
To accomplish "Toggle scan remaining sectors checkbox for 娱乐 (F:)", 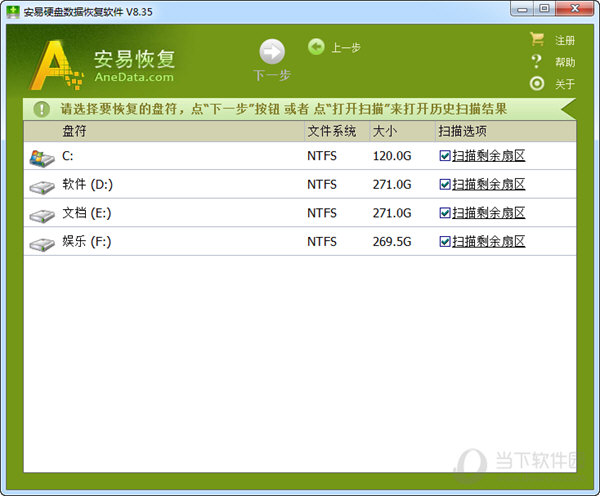I will click(x=445, y=241).
